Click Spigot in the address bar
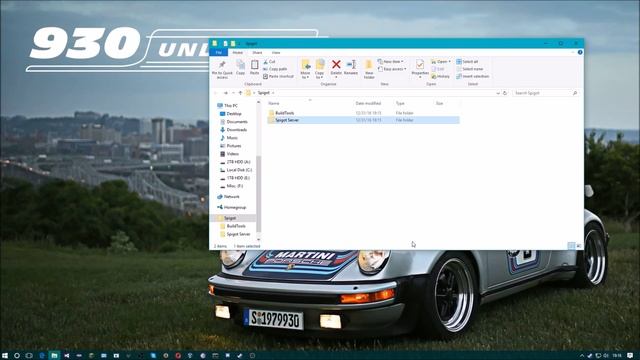Viewport: 640px width, 360px height. click(264, 93)
